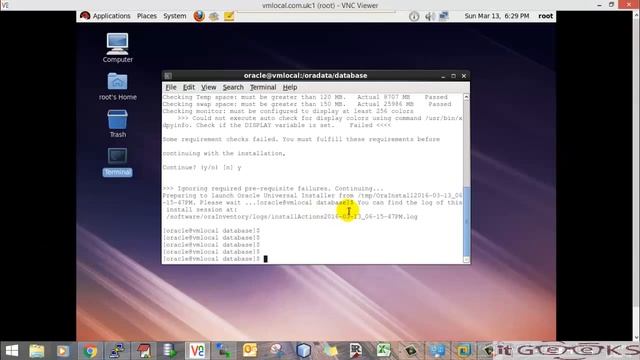Open the terminal Edit menu
Viewport: 640px width, 360px height.
coord(189,87)
